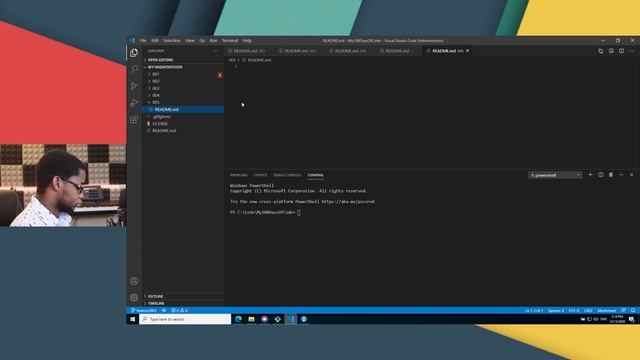Split the terminal pane
Image resolution: width=640 pixels, height=360 pixels.
(x=601, y=175)
